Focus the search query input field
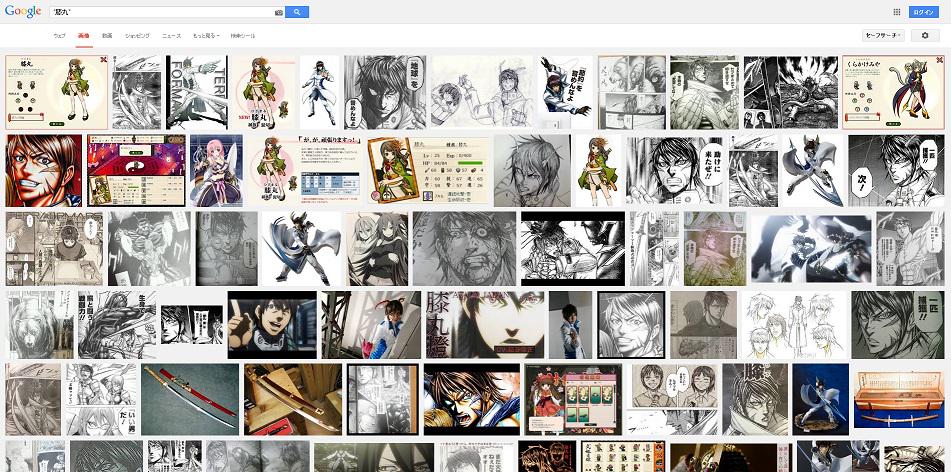The height and width of the screenshot is (472, 951). (x=160, y=12)
